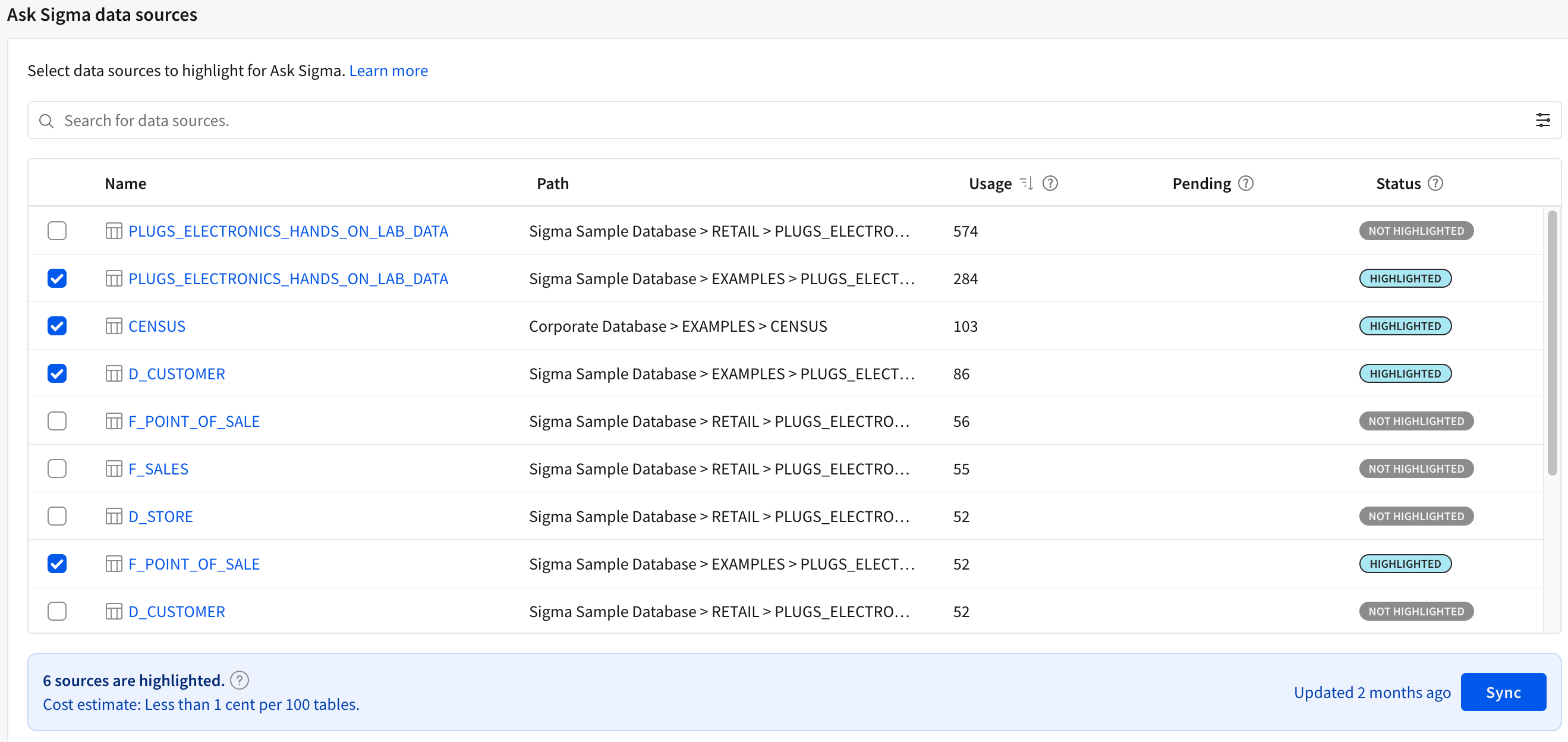
Task: Click the table icon next to CENSUS
Action: point(114,326)
